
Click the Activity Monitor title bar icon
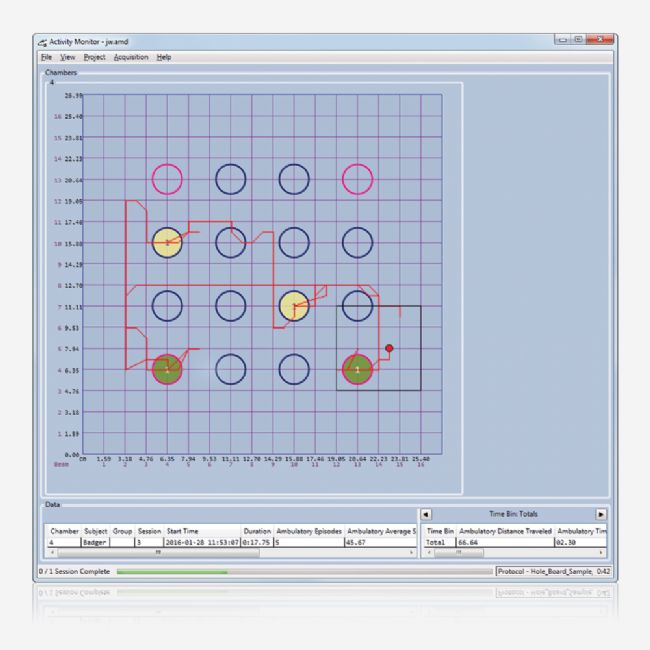tap(41, 41)
